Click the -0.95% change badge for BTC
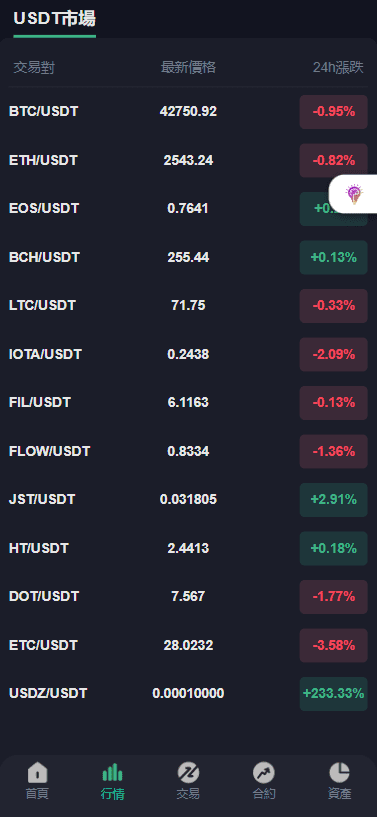377x817 pixels. [x=333, y=112]
